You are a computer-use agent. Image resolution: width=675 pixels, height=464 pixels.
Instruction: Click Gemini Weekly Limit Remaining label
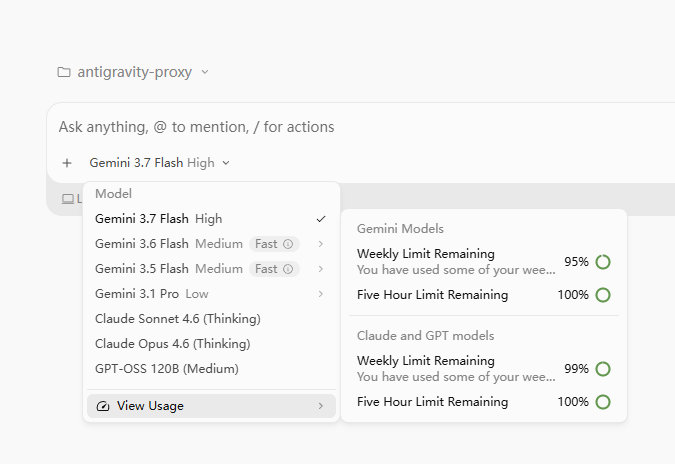[x=425, y=254]
